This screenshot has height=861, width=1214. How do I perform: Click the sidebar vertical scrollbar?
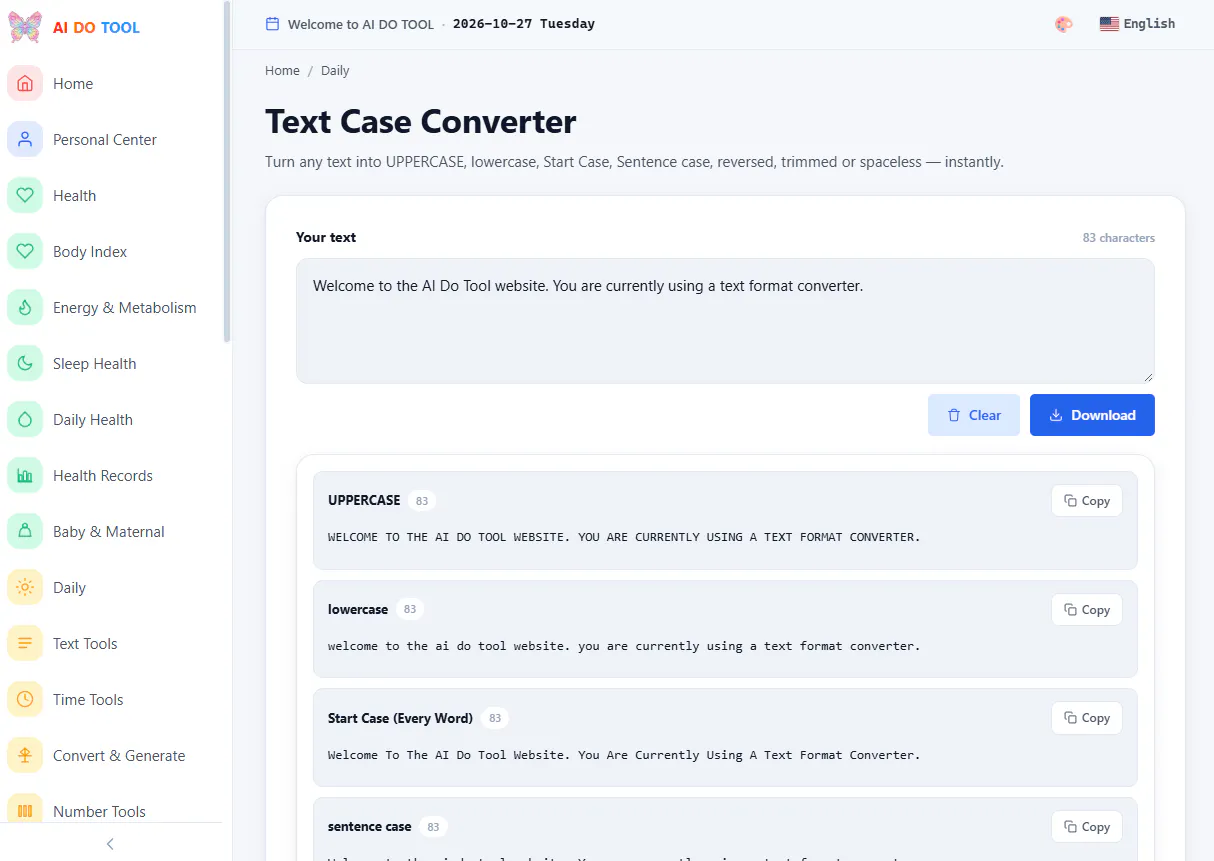(227, 172)
